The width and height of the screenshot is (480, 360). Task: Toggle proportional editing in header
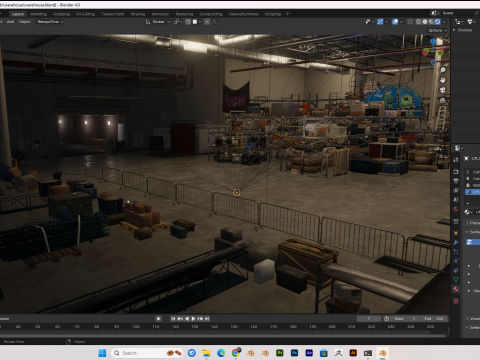click(207, 22)
